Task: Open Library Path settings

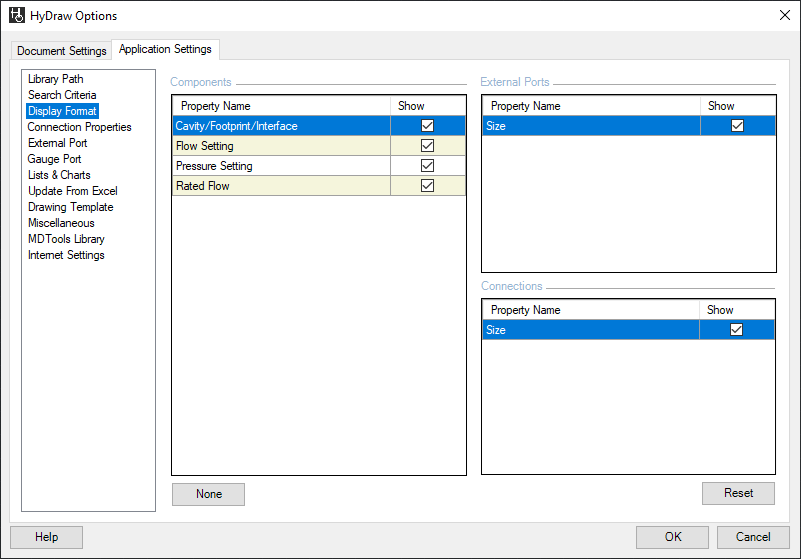Action: [x=56, y=79]
